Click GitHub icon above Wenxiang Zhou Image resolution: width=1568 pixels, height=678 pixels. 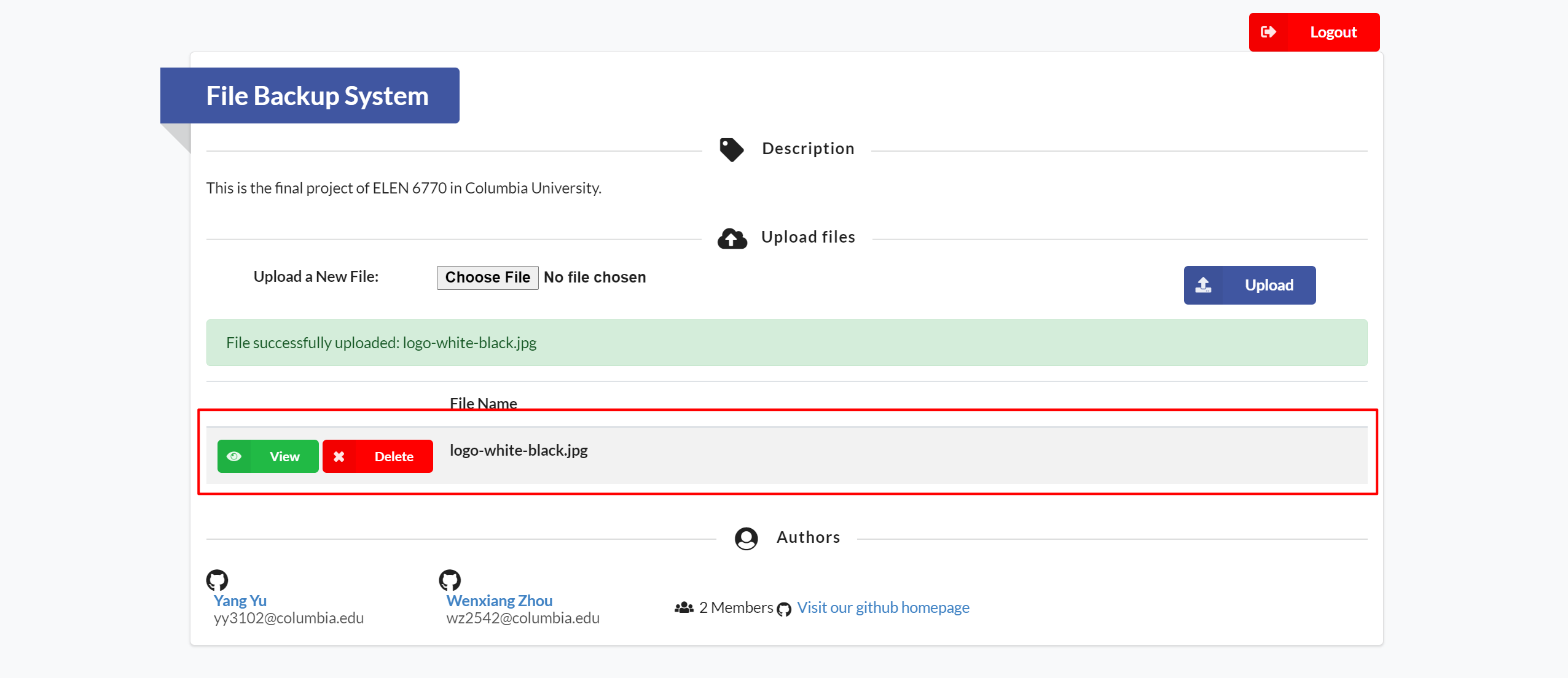click(450, 580)
